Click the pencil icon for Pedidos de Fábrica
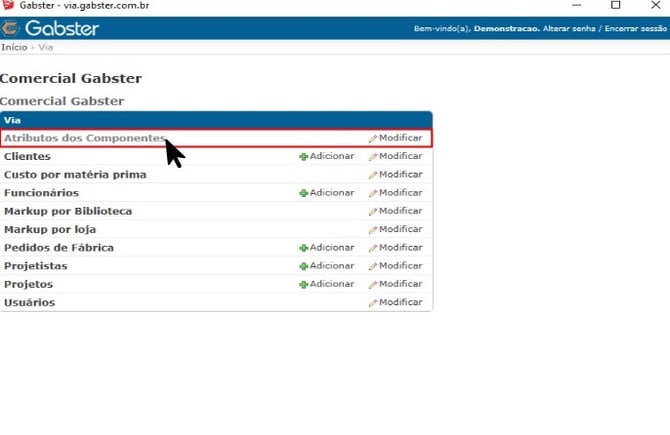 [x=373, y=248]
